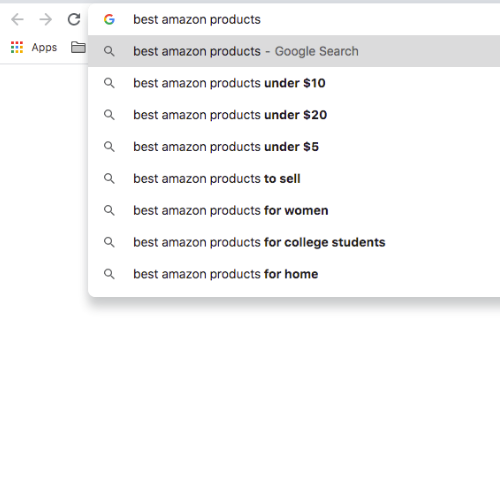500x500 pixels.
Task: Click the address bar text 'best amazon products'
Action: (x=197, y=20)
